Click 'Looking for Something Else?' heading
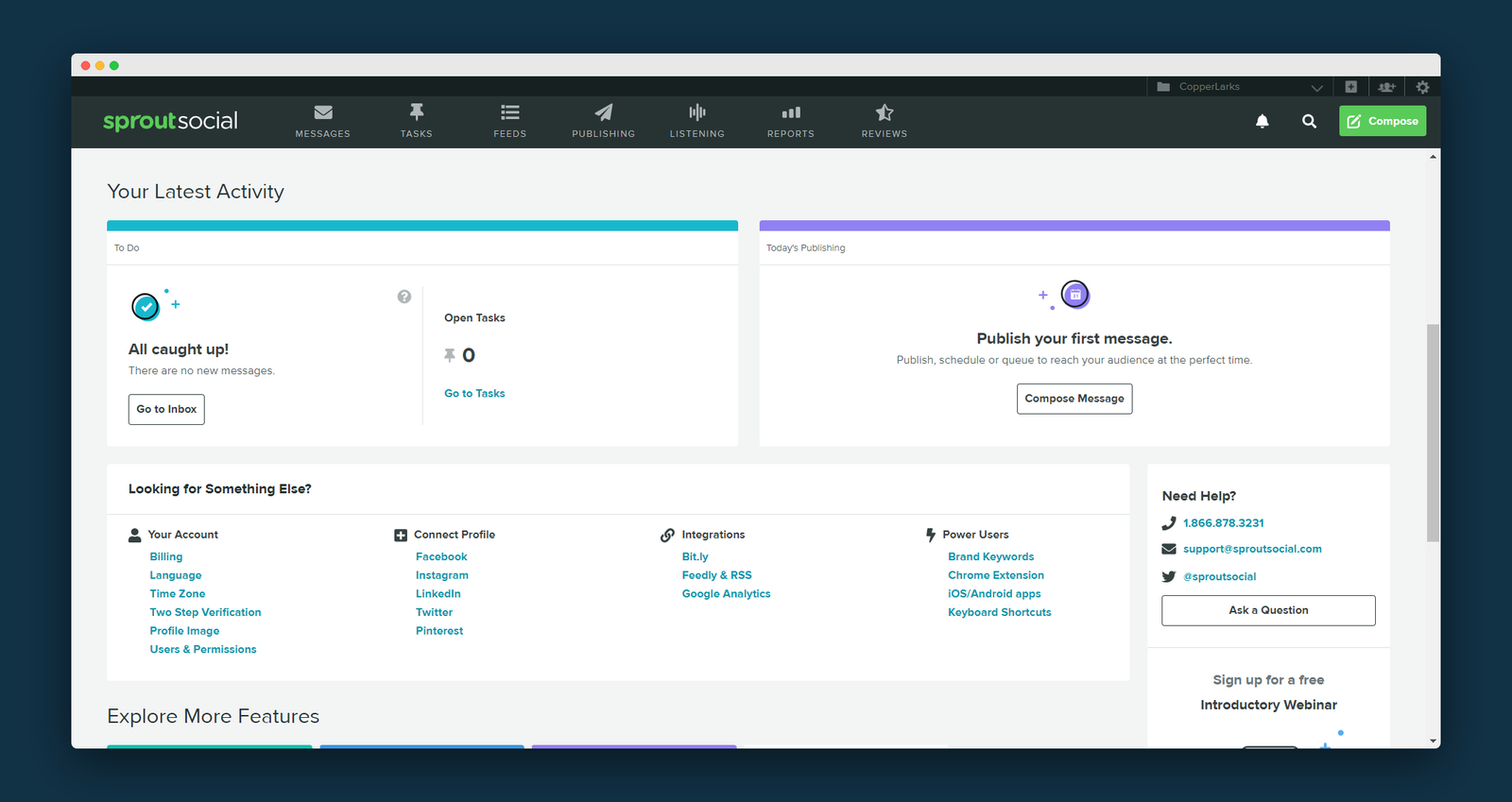Viewport: 1512px width, 802px height. [220, 489]
